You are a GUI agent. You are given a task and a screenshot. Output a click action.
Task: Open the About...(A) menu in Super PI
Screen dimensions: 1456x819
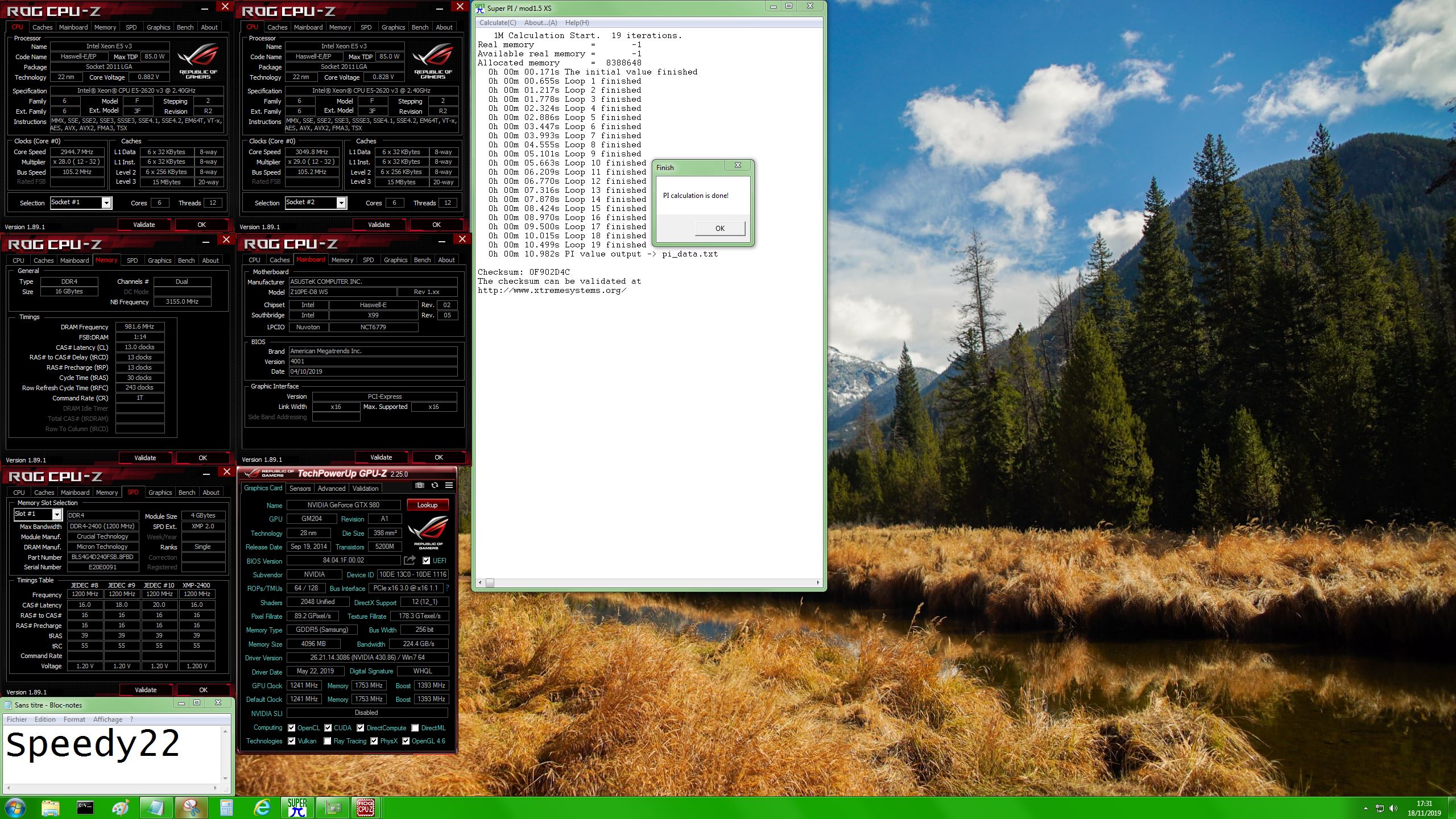[540, 23]
